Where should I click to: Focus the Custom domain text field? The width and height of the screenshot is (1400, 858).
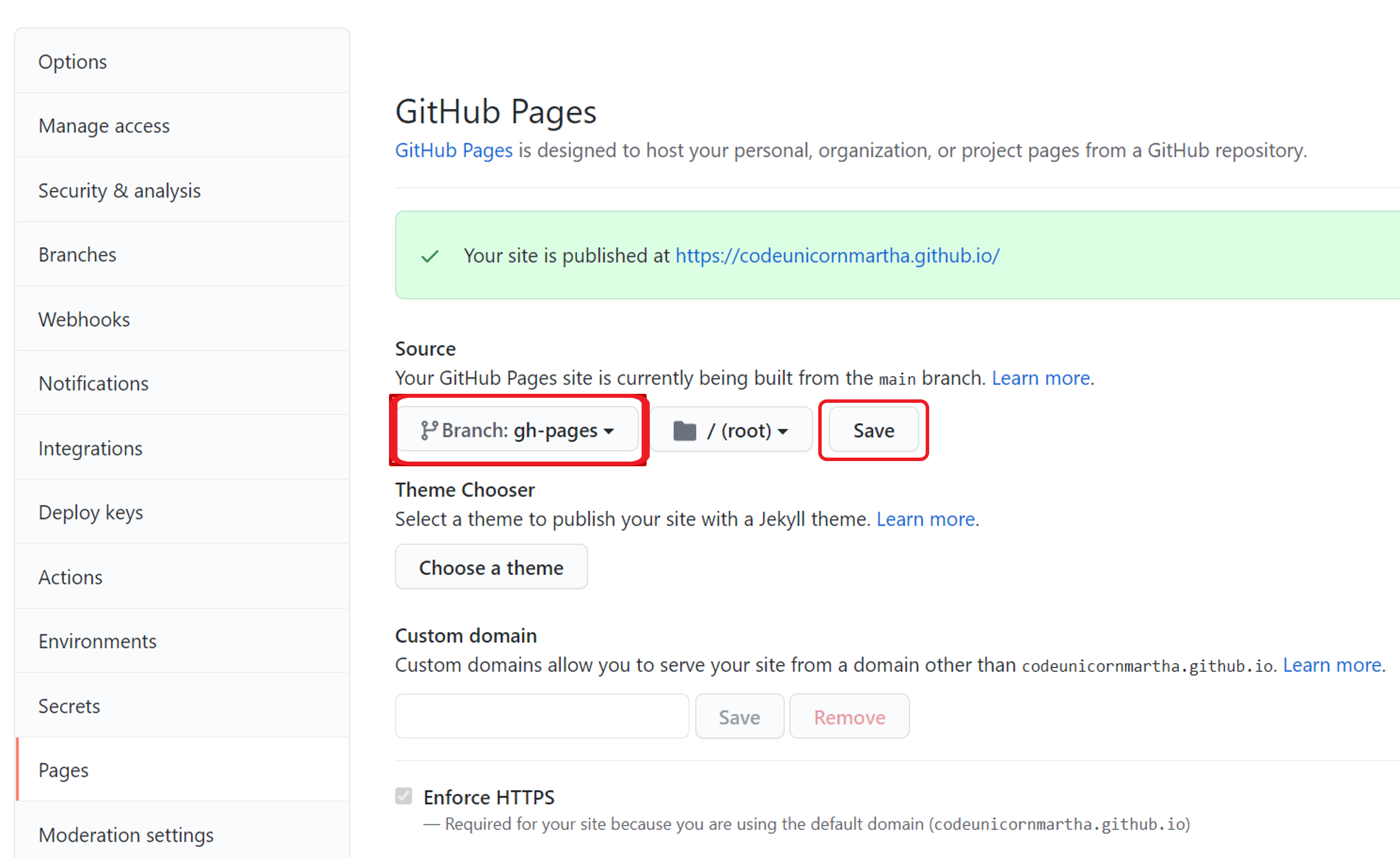pos(542,716)
